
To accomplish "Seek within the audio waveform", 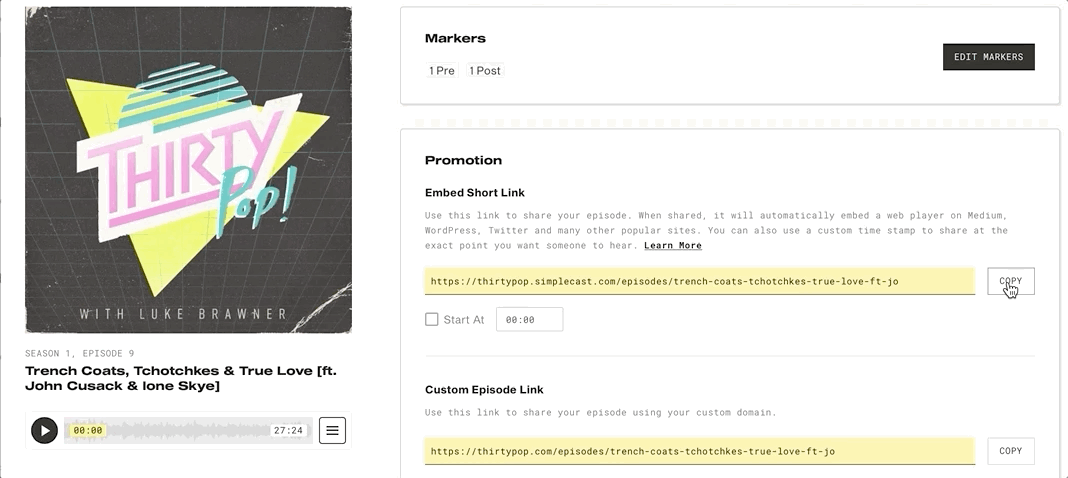I will coord(188,430).
